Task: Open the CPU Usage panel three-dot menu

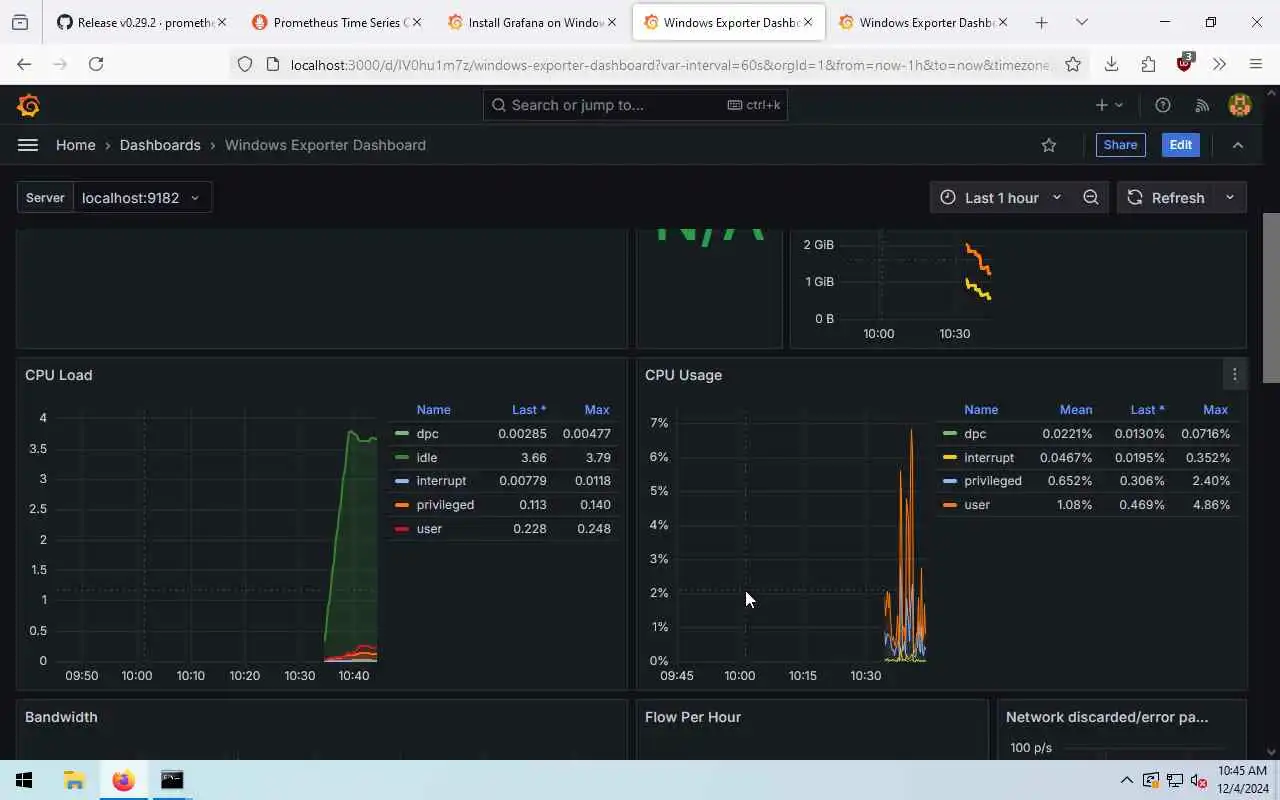Action: pyautogui.click(x=1235, y=375)
